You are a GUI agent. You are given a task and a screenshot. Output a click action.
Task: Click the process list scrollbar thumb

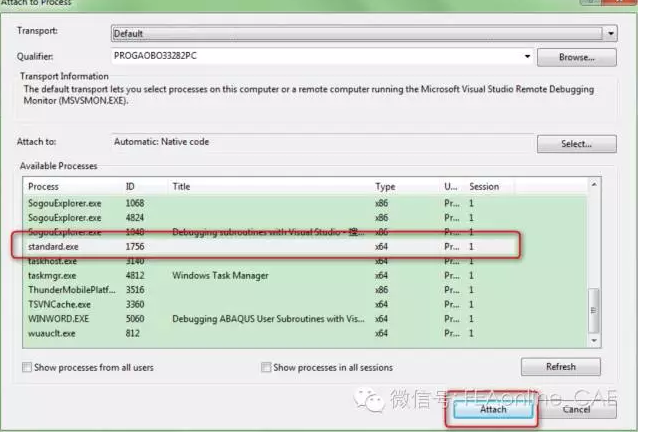594,310
